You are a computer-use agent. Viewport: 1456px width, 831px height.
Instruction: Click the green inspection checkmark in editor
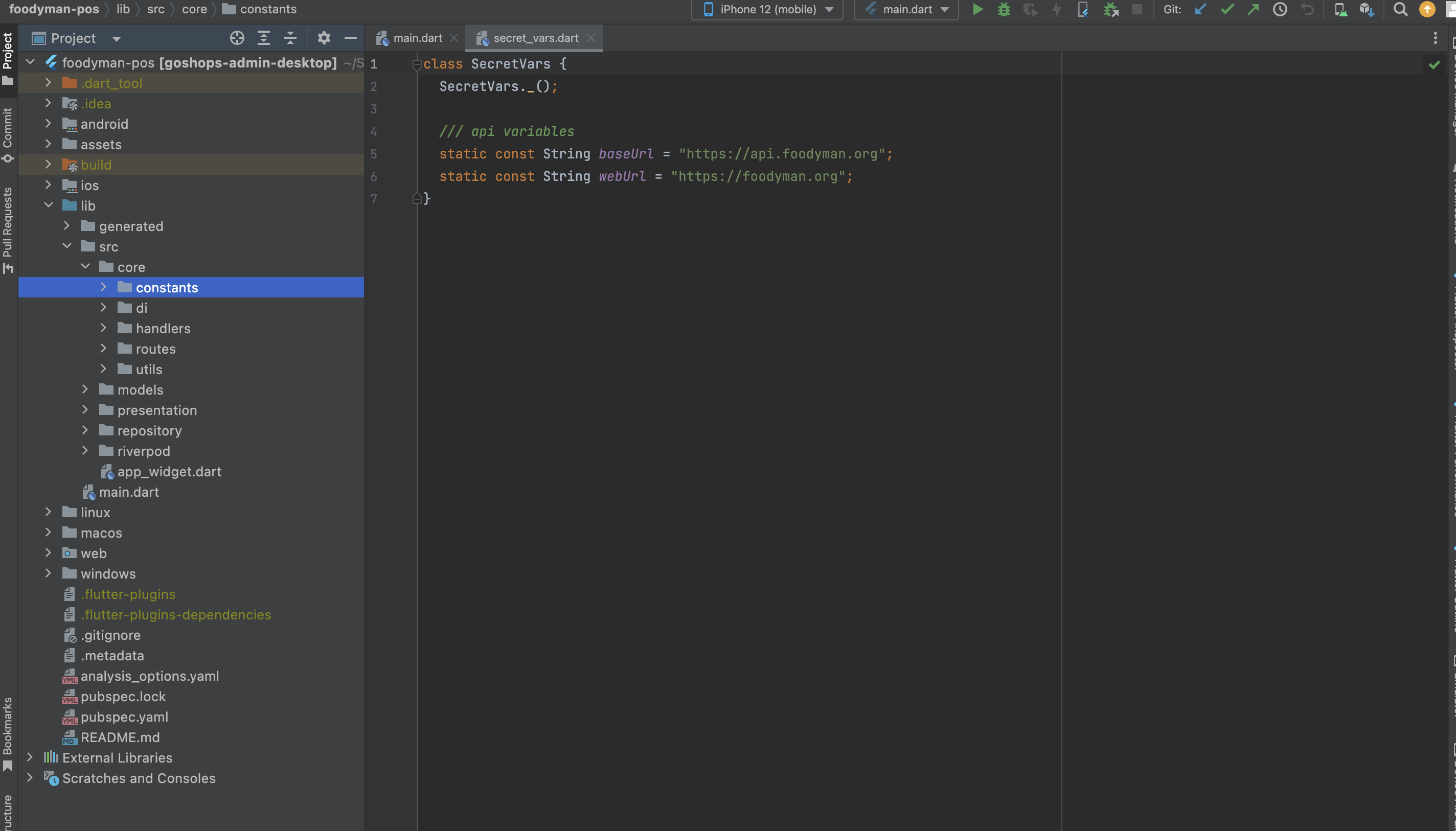pos(1435,64)
